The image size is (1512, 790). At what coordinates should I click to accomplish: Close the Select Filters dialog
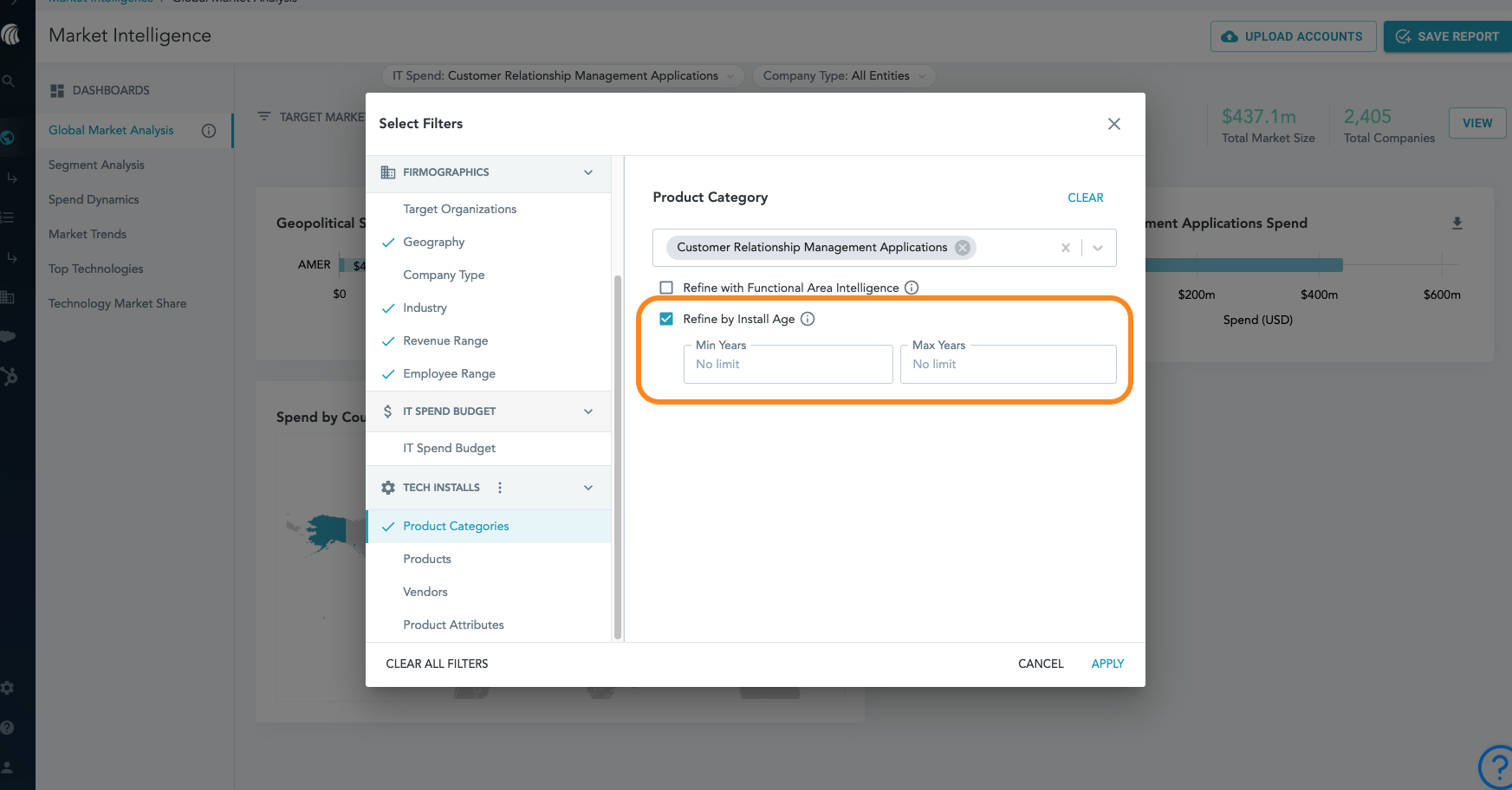1114,124
